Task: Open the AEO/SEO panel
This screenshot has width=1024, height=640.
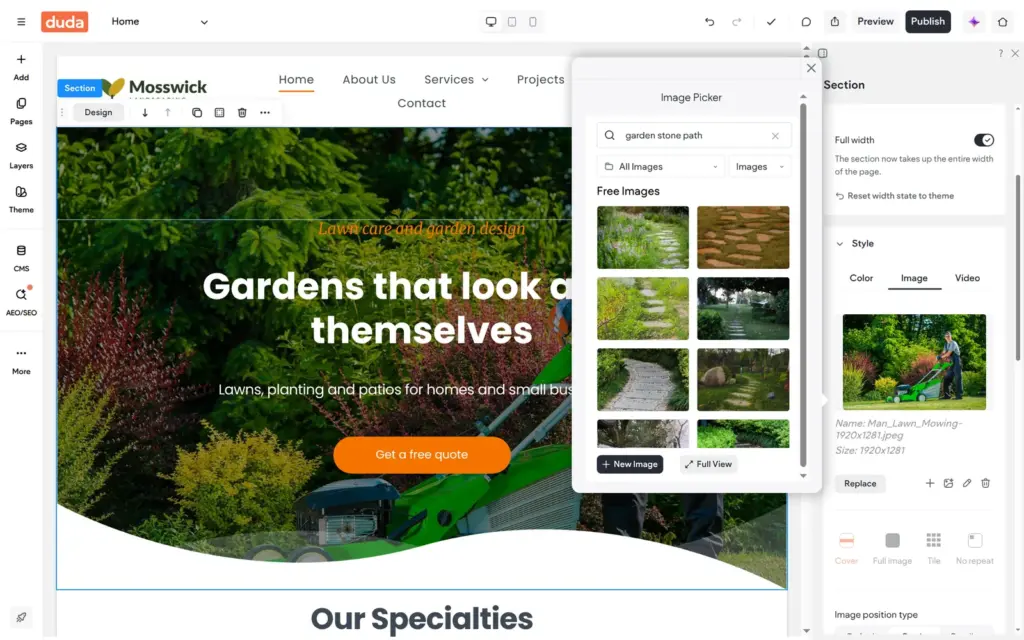Action: click(x=21, y=302)
